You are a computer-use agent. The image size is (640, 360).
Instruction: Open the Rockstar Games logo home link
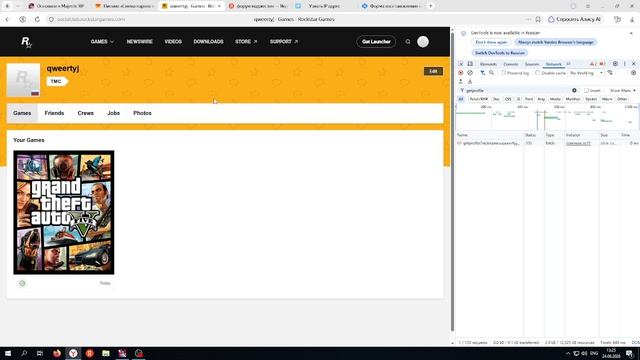pyautogui.click(x=26, y=42)
